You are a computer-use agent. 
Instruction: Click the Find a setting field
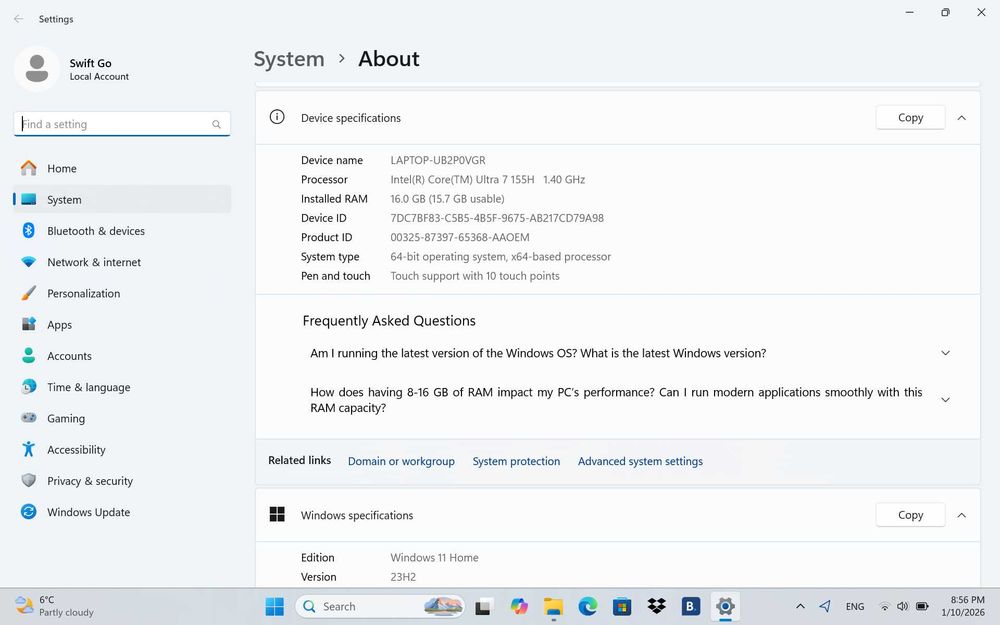(122, 124)
